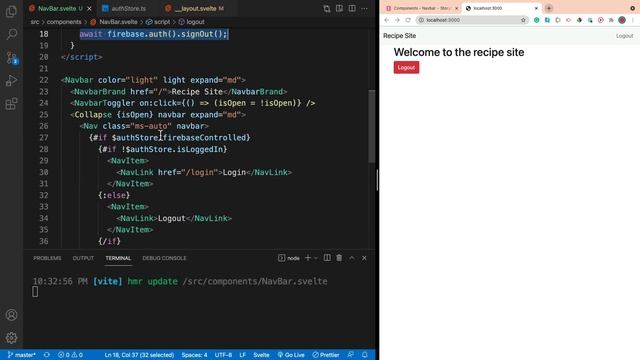Open the Search view in activity bar
The image size is (640, 360).
[x=11, y=34]
